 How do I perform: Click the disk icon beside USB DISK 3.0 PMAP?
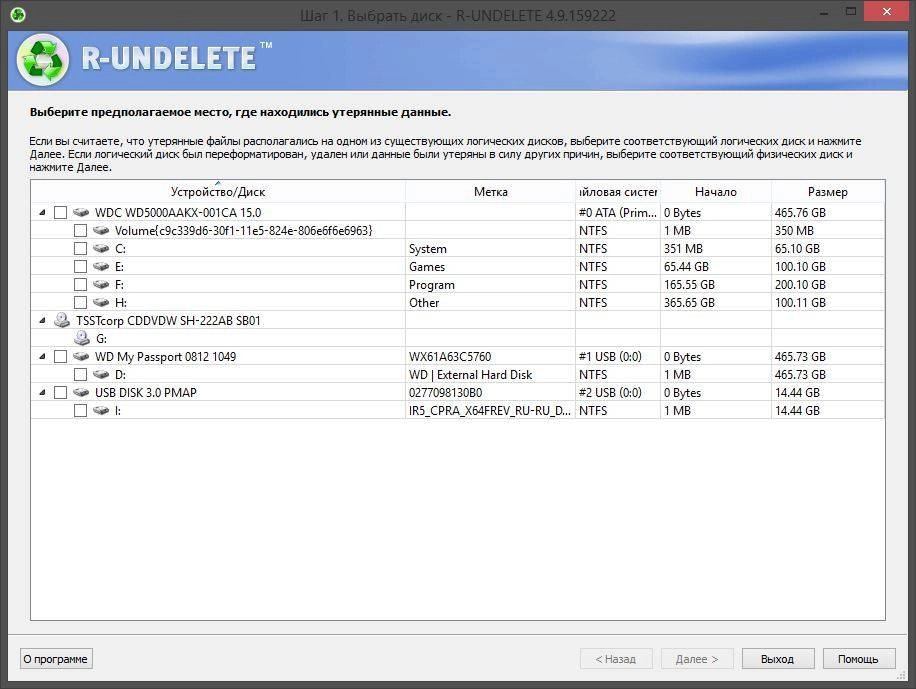pyautogui.click(x=81, y=393)
